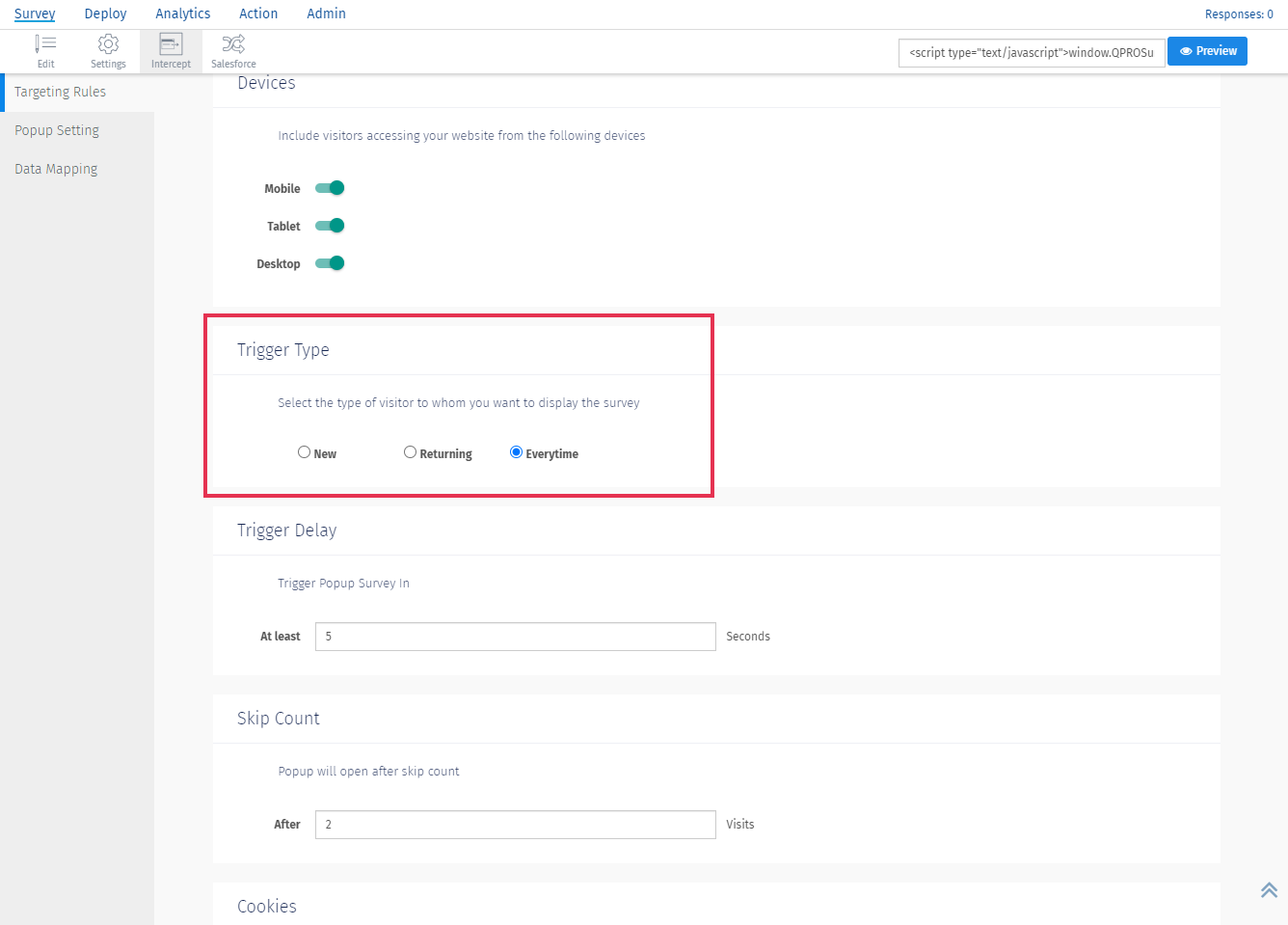Screen dimensions: 1288x925
Task: Click the blue Preview button
Action: pos(1207,51)
